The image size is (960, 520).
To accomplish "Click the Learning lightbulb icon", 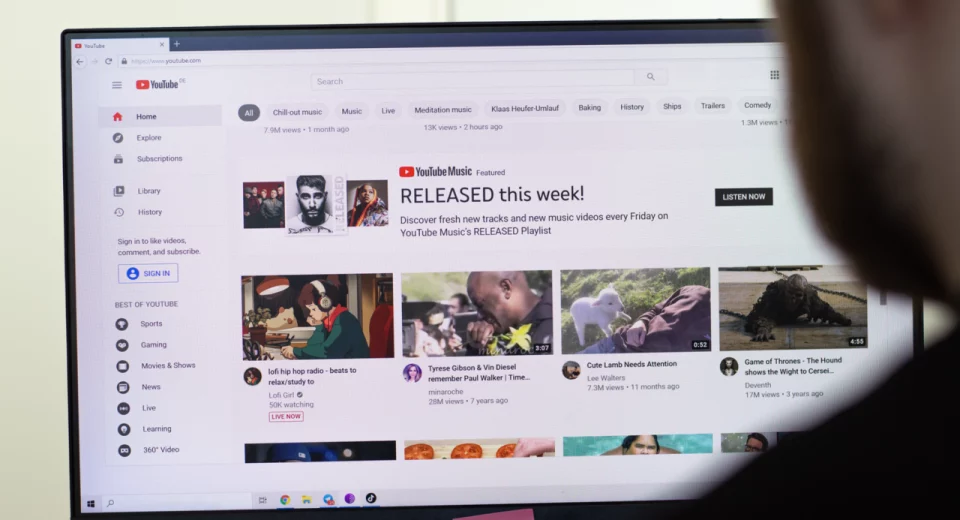I will [x=124, y=429].
